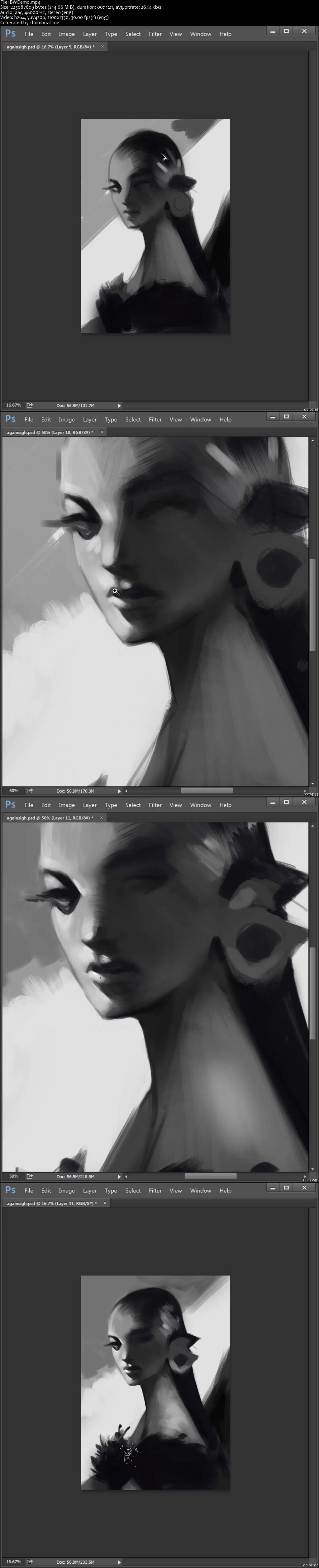
Task: Click horizontal scrollbar thumb in Layer 10 window
Action: coord(206,791)
